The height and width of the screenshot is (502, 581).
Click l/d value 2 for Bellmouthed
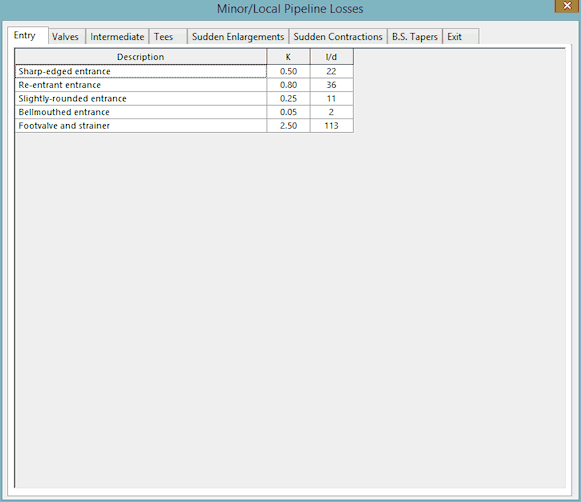pyautogui.click(x=331, y=112)
